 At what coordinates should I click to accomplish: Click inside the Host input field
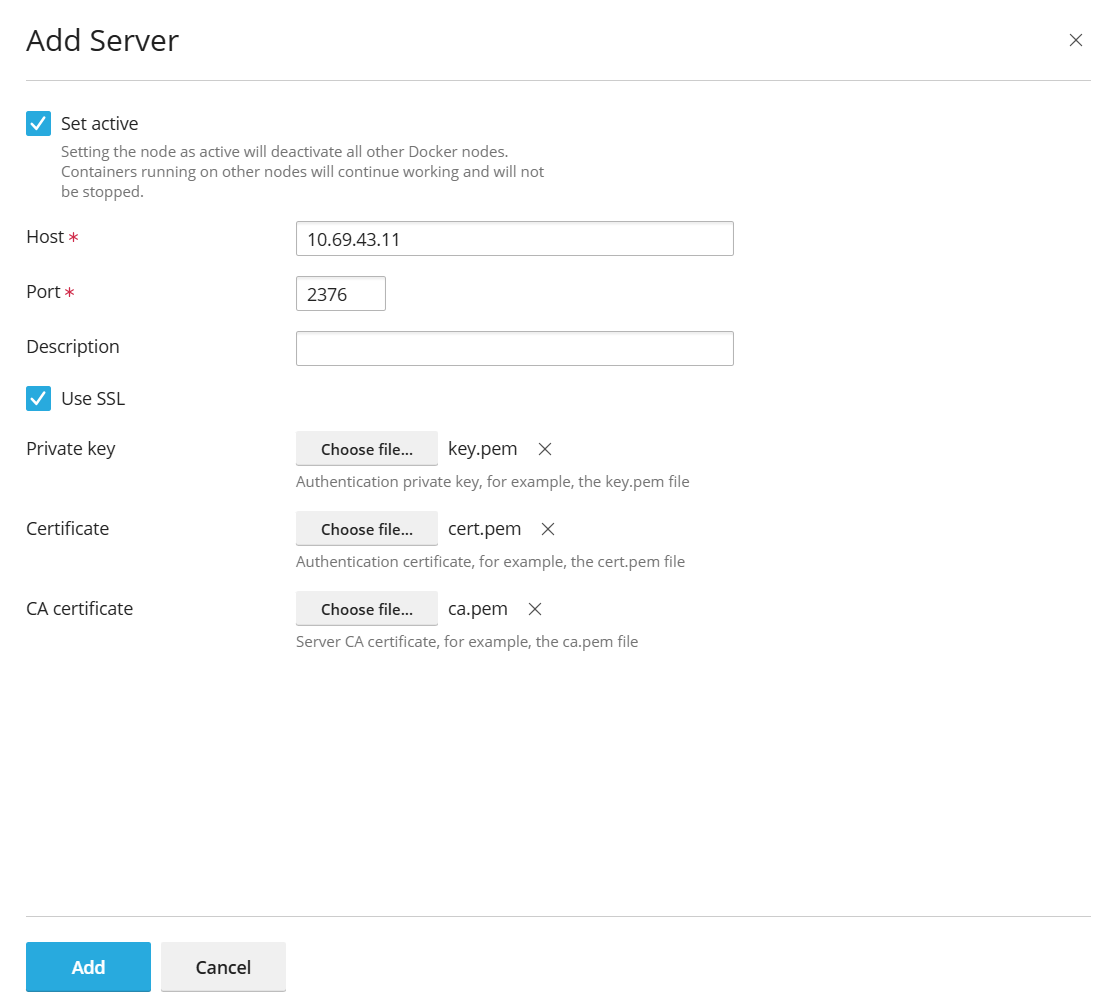514,238
